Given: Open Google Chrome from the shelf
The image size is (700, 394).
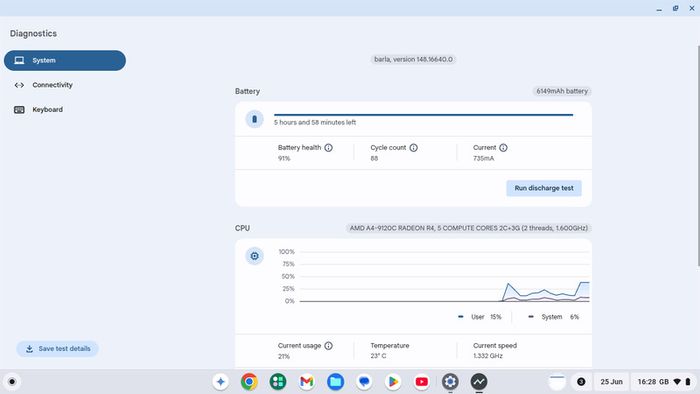Looking at the screenshot, I should (x=249, y=382).
